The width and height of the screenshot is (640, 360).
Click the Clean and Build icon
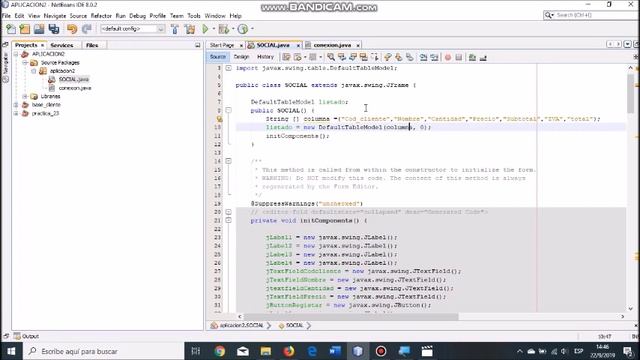[190, 29]
